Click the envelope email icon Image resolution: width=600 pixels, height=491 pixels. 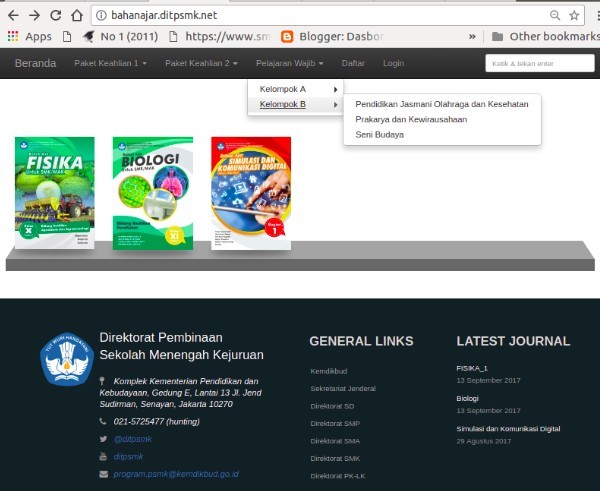pos(104,474)
